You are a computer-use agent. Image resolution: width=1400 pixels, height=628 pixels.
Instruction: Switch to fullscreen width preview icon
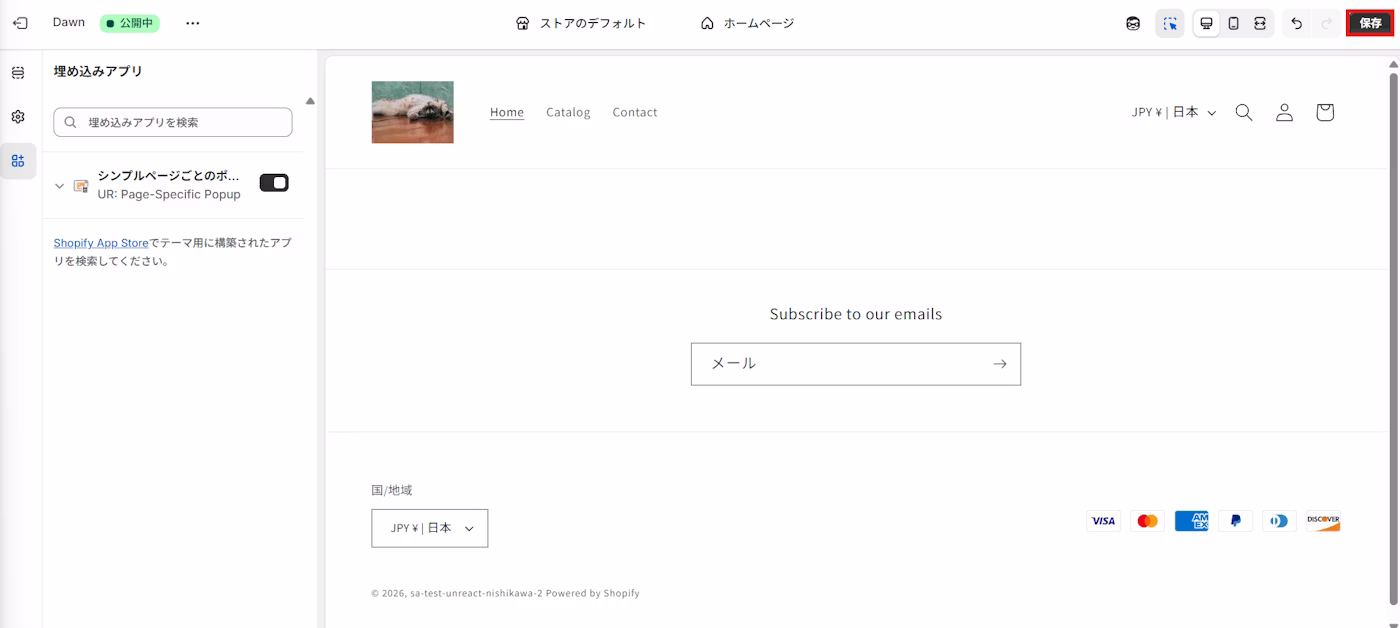pos(1260,23)
